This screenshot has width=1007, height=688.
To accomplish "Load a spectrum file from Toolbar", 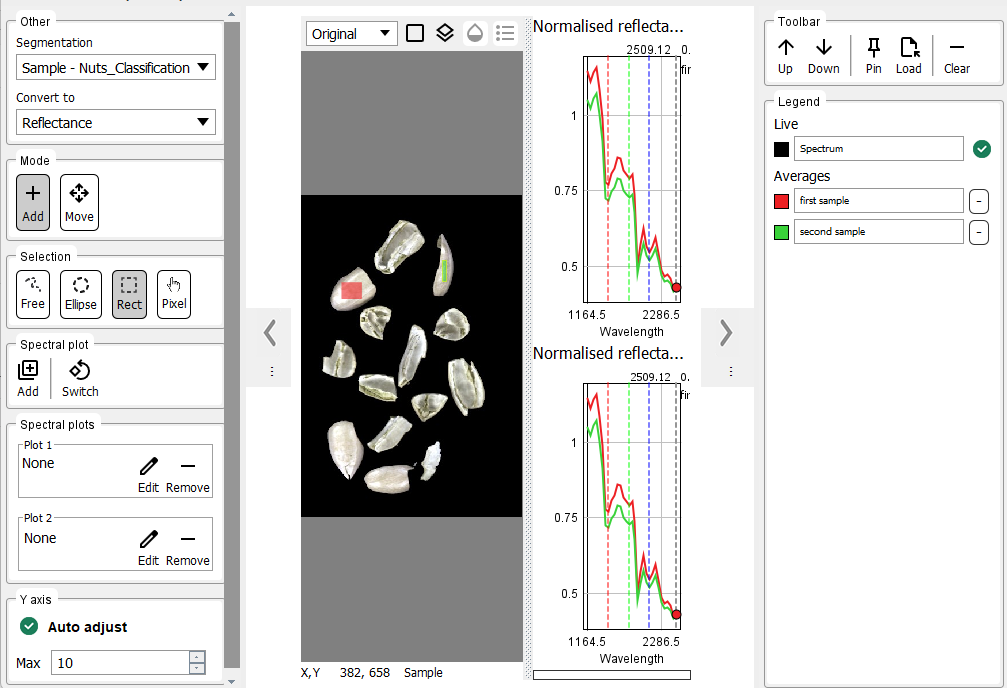I will pos(908,56).
